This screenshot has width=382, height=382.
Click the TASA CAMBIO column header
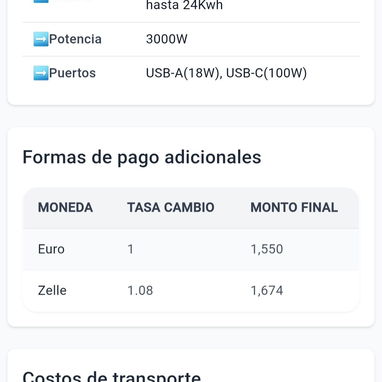point(171,208)
